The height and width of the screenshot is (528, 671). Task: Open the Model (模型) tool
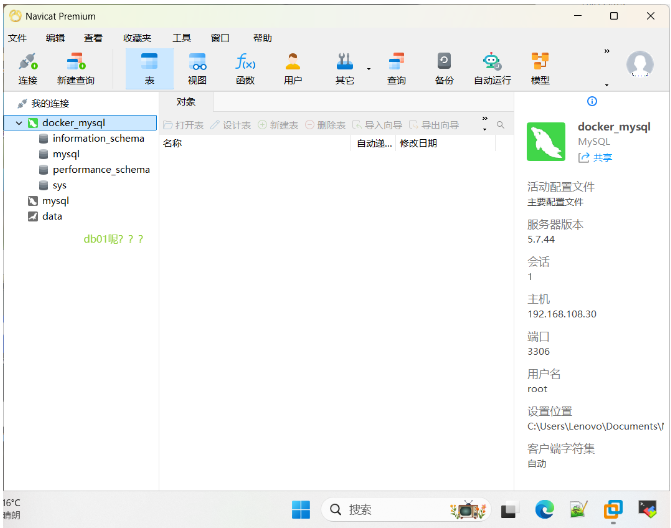point(540,69)
